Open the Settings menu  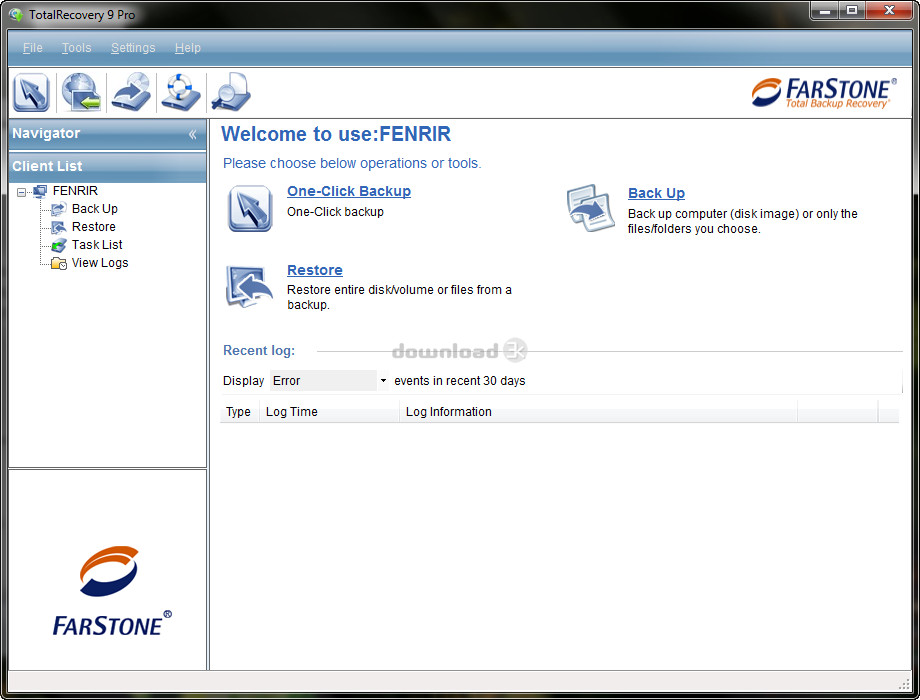click(x=133, y=47)
